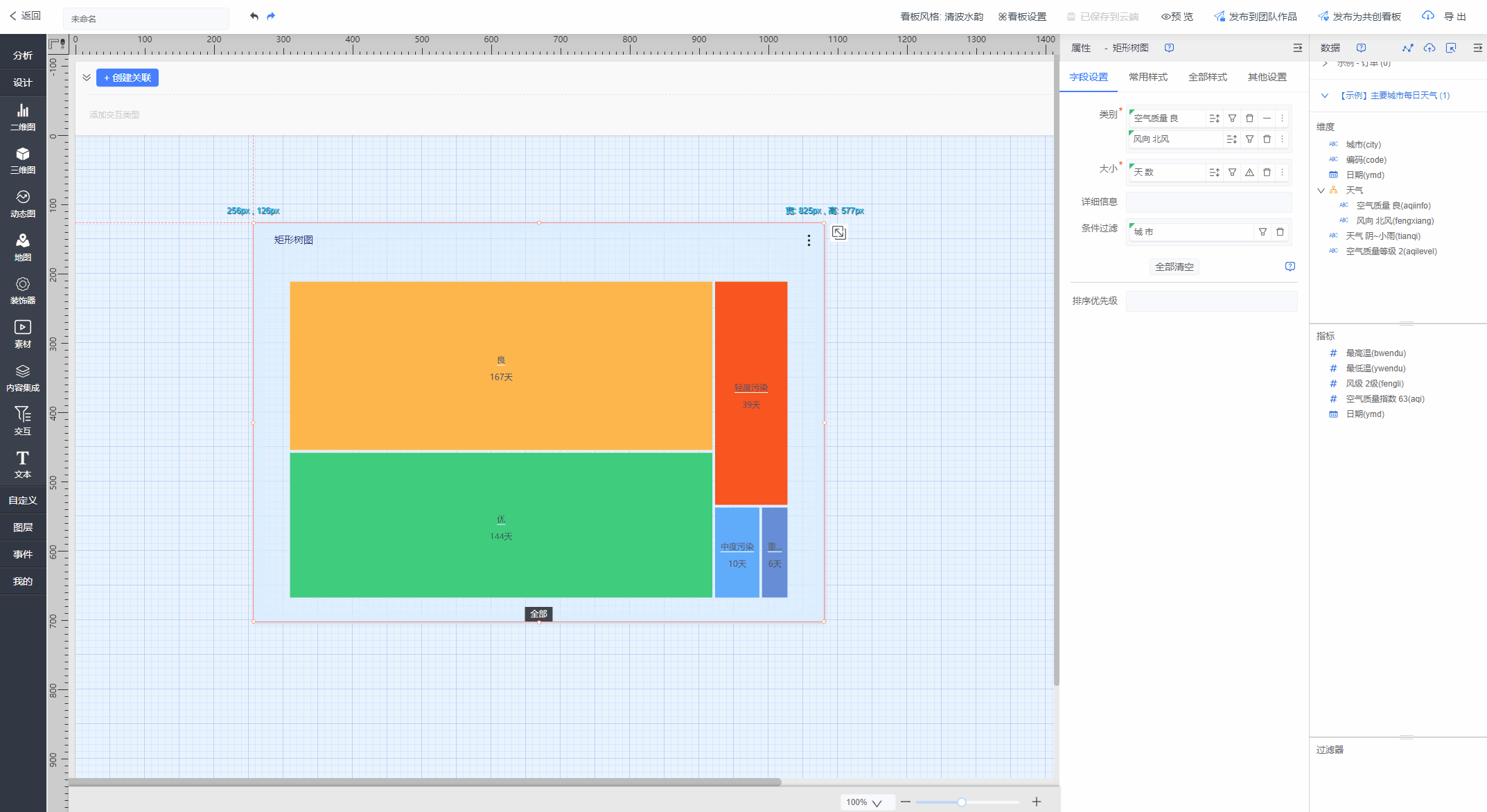Image resolution: width=1487 pixels, height=812 pixels.
Task: Open the 装饰器 (Decorator) sidebar category
Action: (x=23, y=290)
